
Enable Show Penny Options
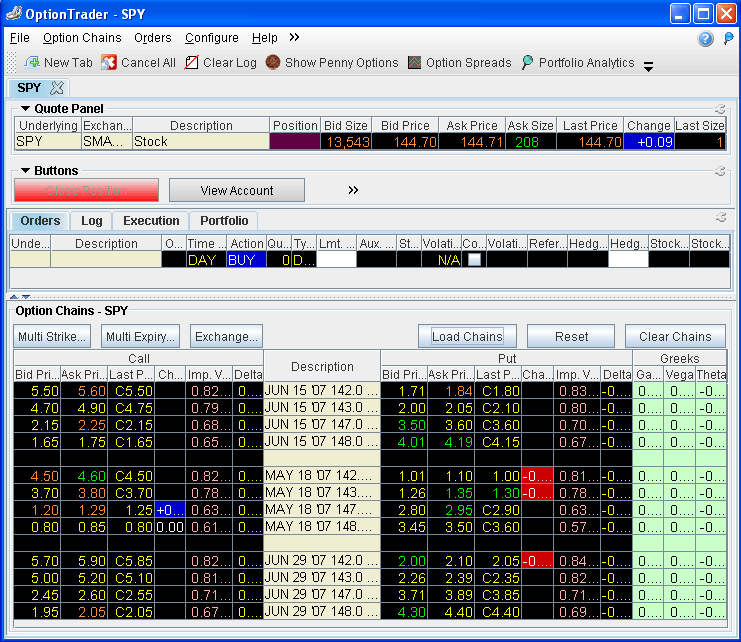(x=273, y=63)
